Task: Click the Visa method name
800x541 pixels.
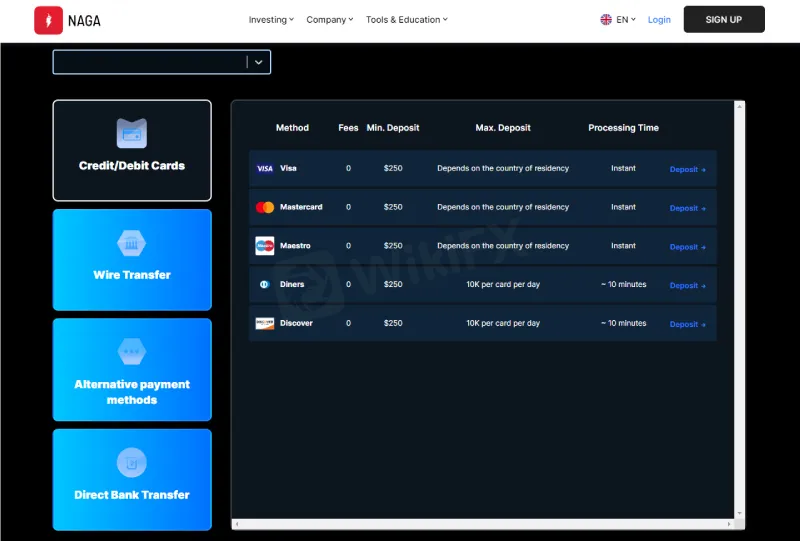Action: click(288, 168)
